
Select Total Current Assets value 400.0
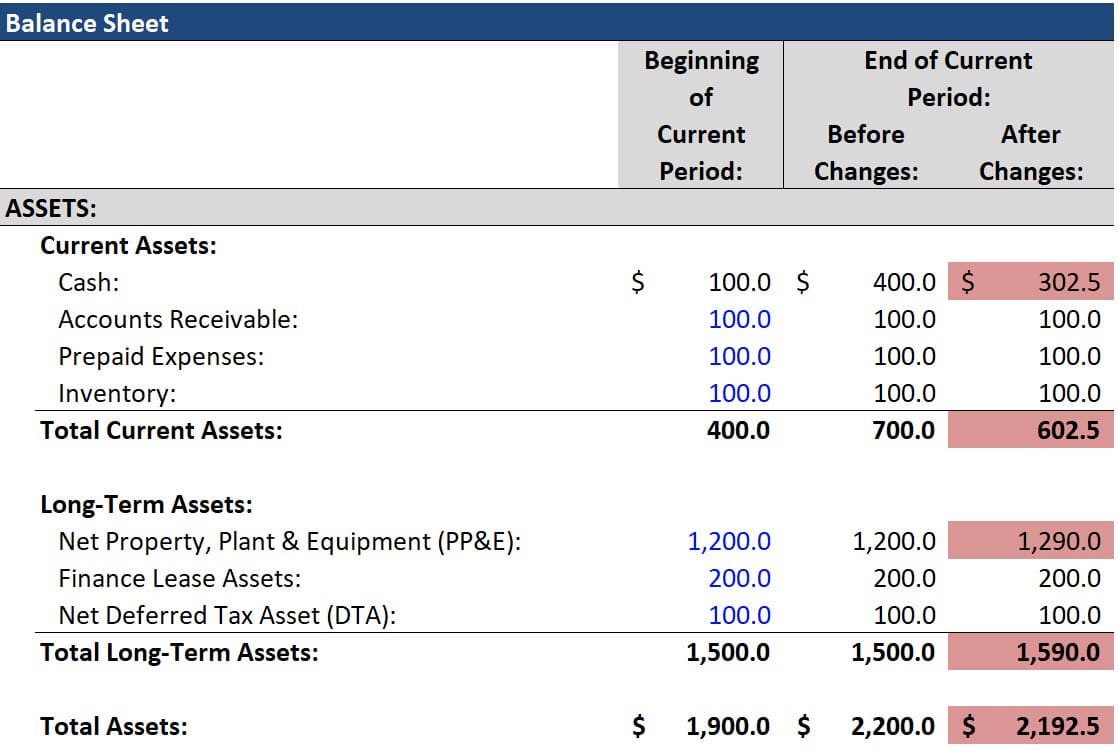pyautogui.click(x=739, y=430)
